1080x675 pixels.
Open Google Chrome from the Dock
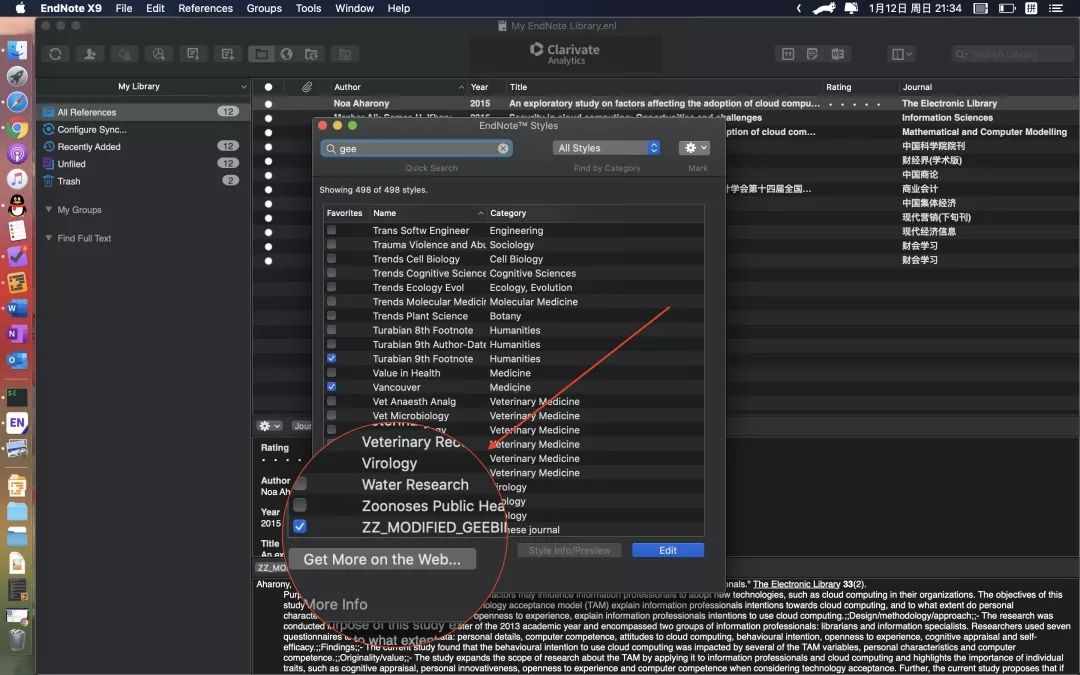pyautogui.click(x=17, y=128)
